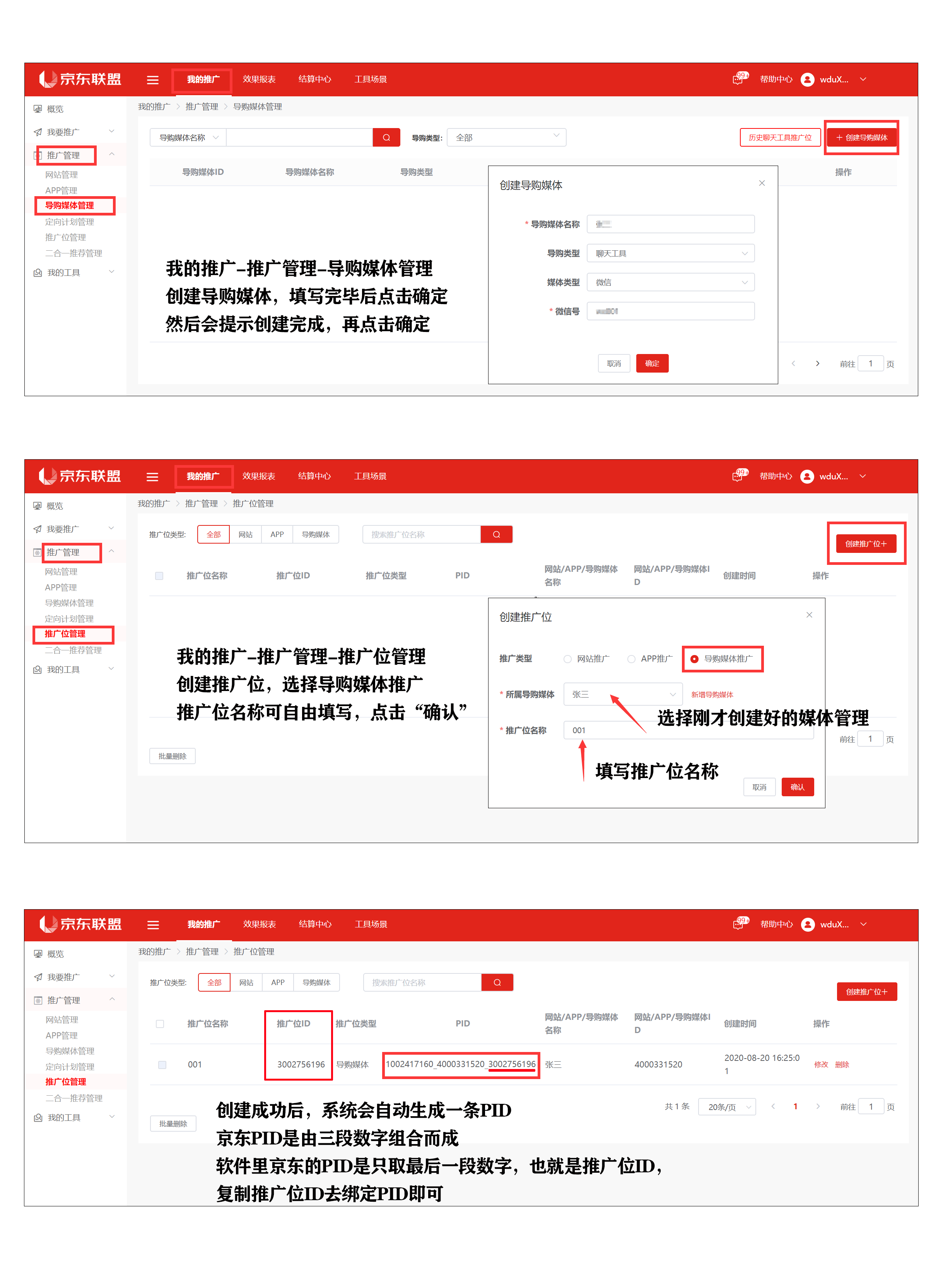Image resolution: width=943 pixels, height=1288 pixels.
Task: Click hamburger icon in screenshot with 创建推广位 dialog
Action: pyautogui.click(x=152, y=477)
